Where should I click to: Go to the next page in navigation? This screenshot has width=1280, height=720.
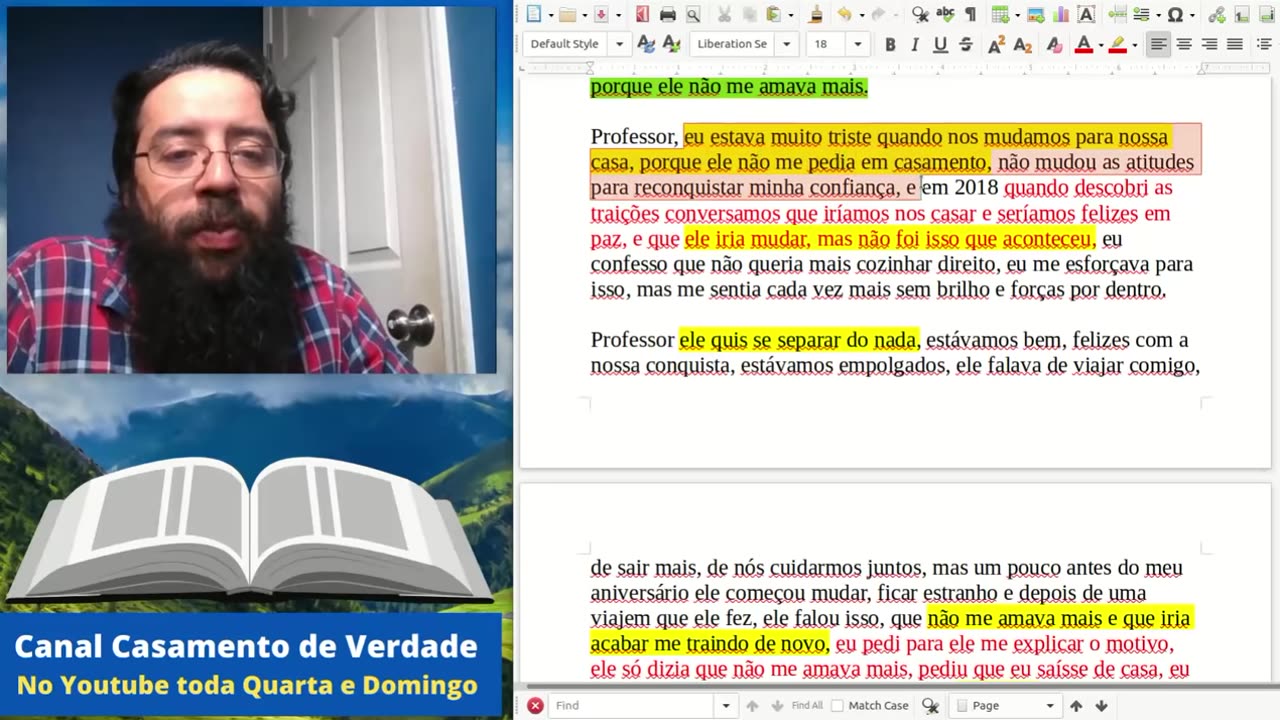click(x=1101, y=706)
